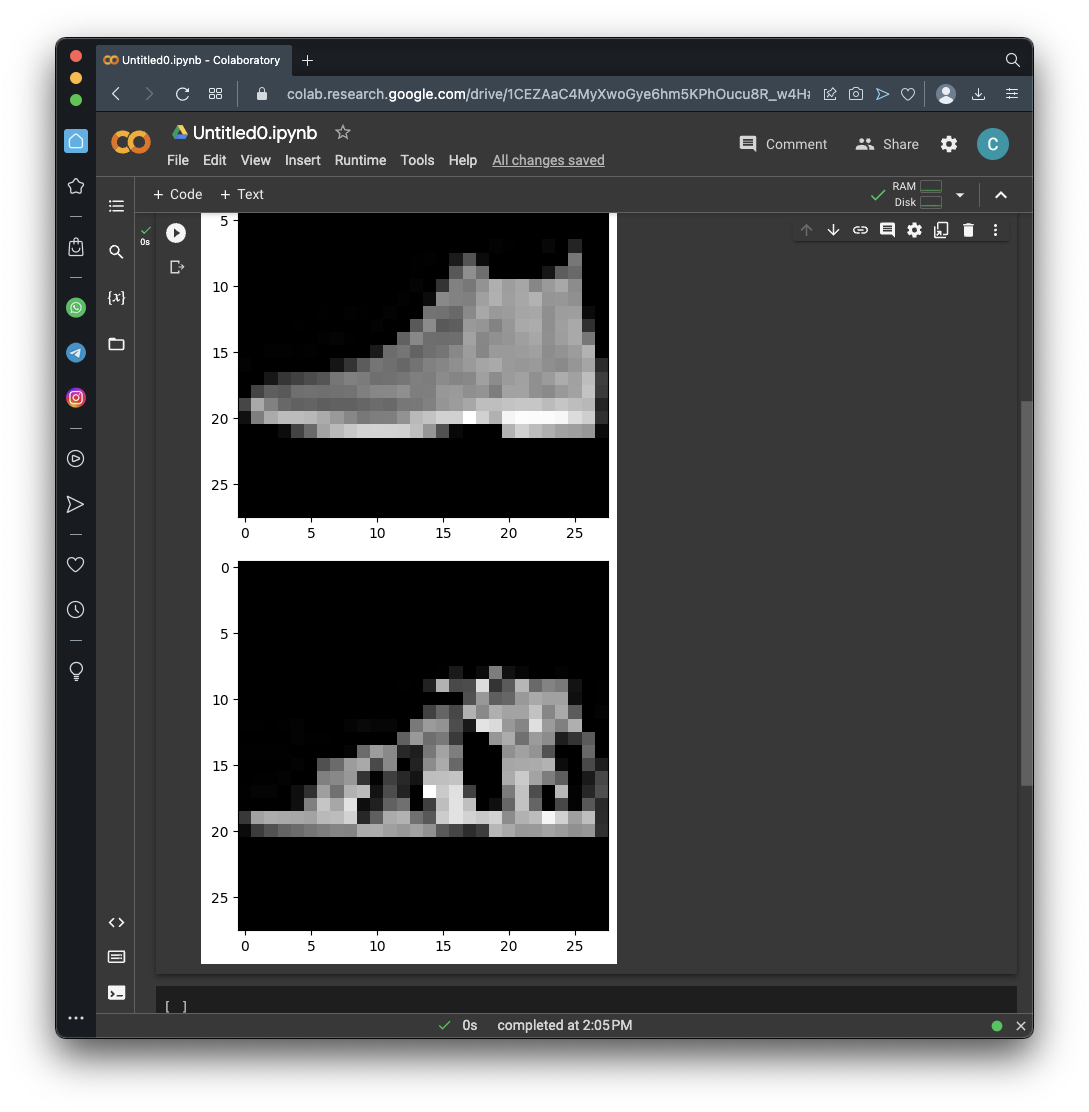The height and width of the screenshot is (1112, 1089).
Task: Open the Runtime menu
Action: click(360, 160)
